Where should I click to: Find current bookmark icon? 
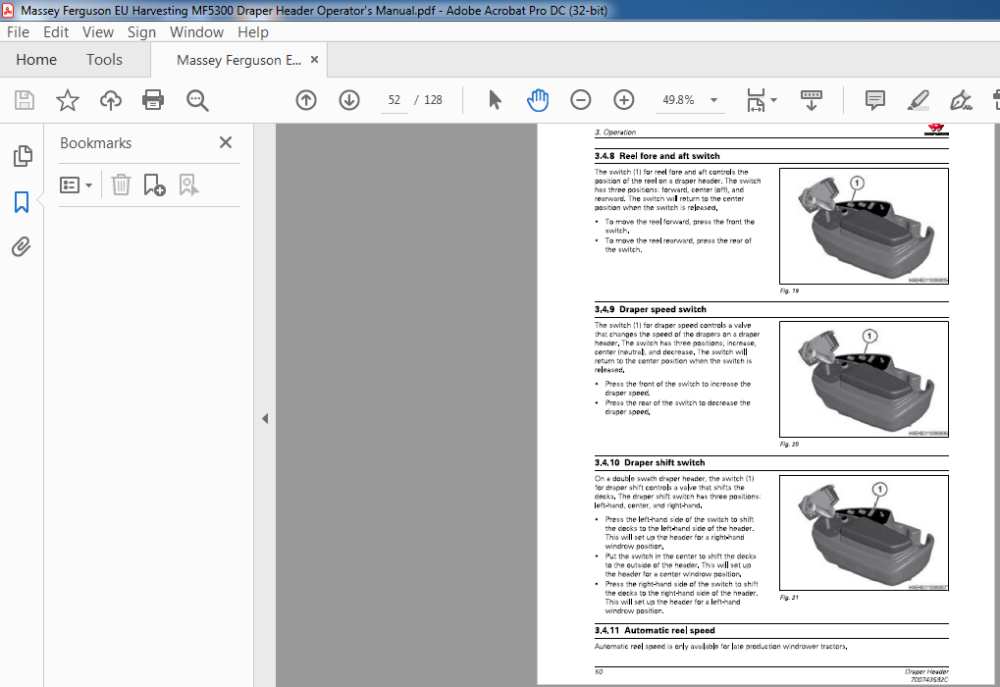click(x=188, y=185)
